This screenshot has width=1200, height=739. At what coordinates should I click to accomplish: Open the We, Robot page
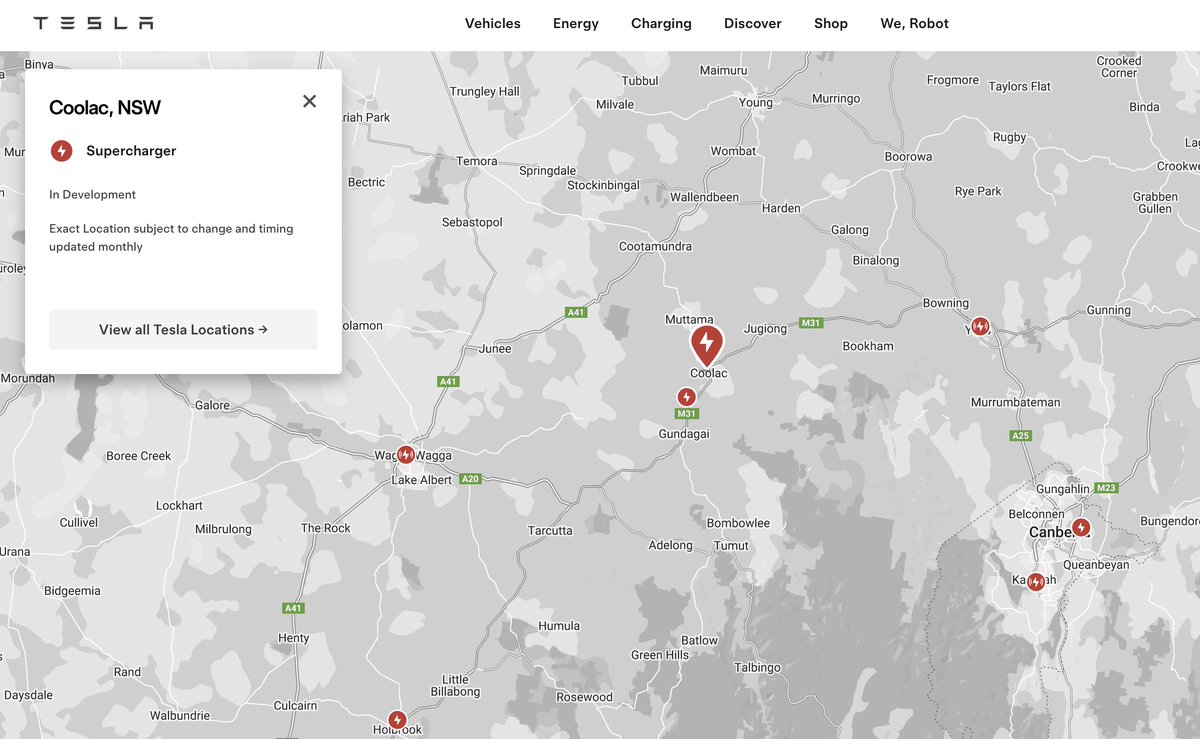[914, 23]
